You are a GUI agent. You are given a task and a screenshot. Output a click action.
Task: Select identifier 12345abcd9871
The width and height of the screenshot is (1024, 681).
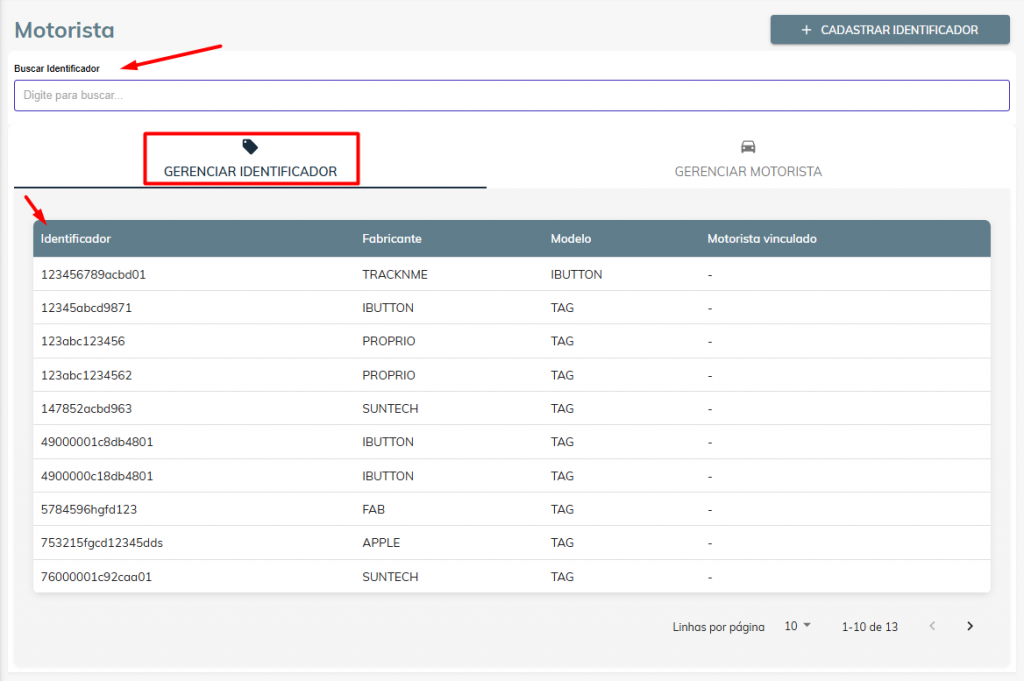click(86, 308)
